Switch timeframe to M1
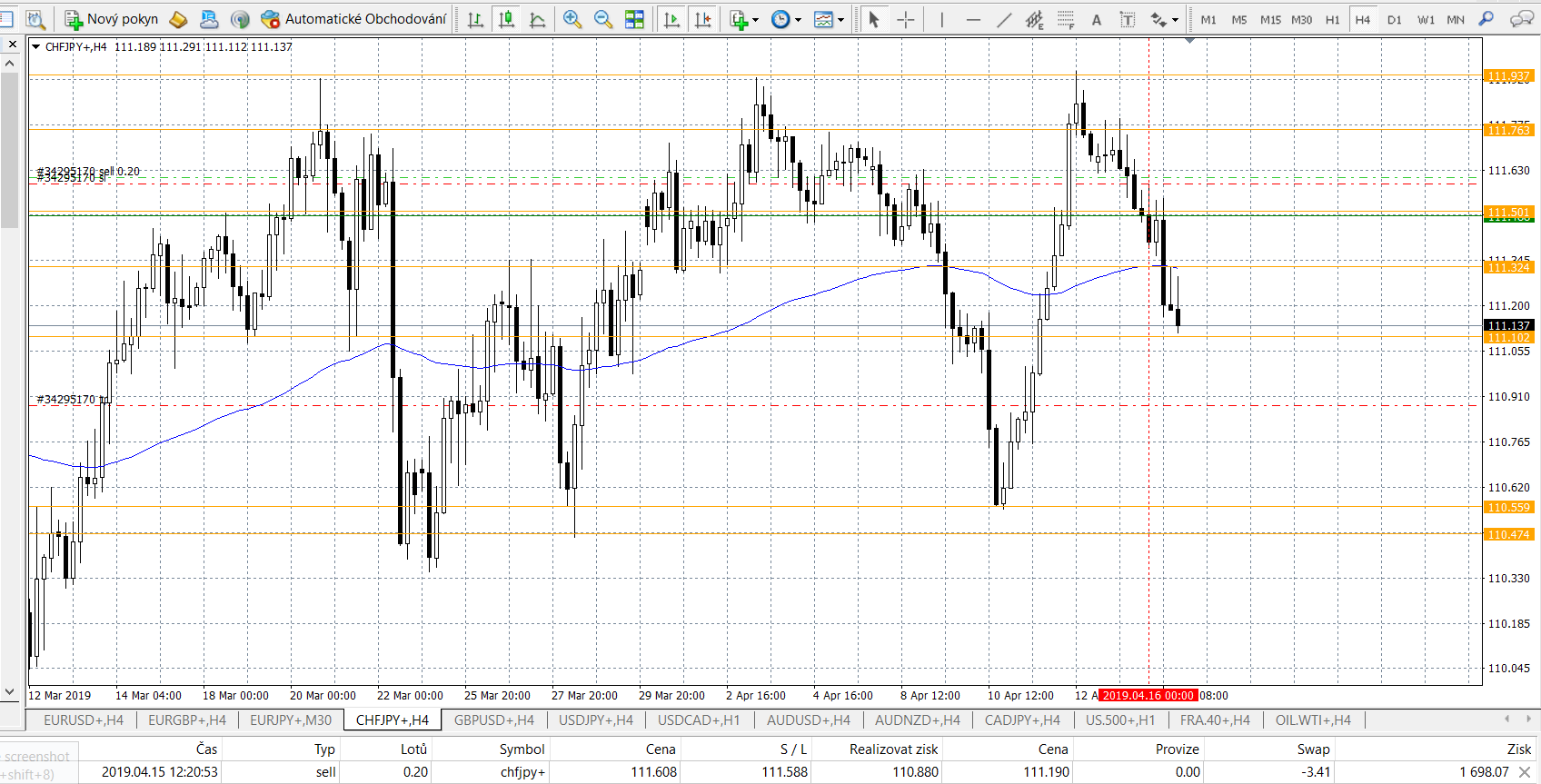This screenshot has height=784, width=1541. click(x=1208, y=19)
